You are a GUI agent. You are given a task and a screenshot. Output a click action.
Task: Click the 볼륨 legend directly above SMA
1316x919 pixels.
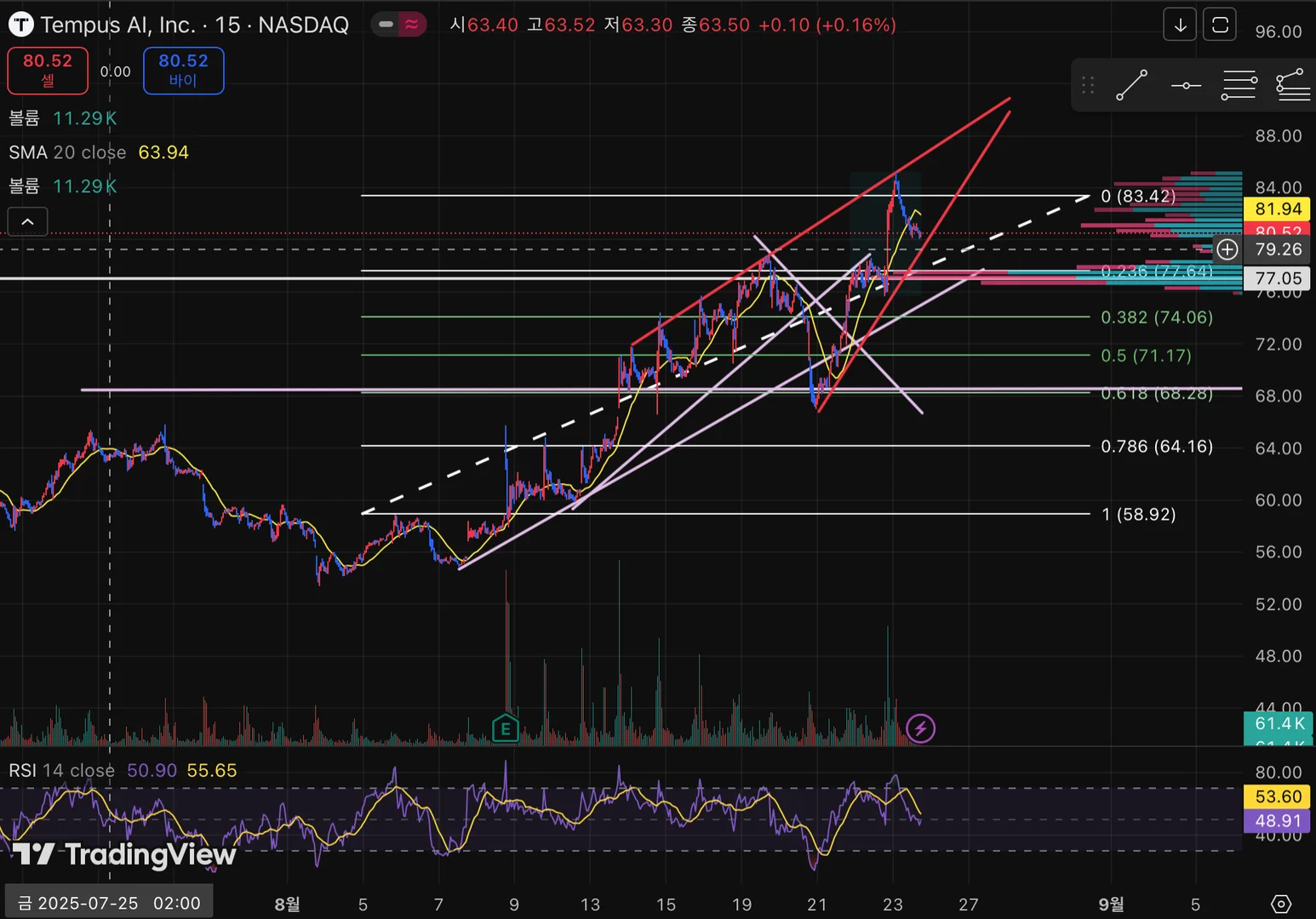click(24, 118)
